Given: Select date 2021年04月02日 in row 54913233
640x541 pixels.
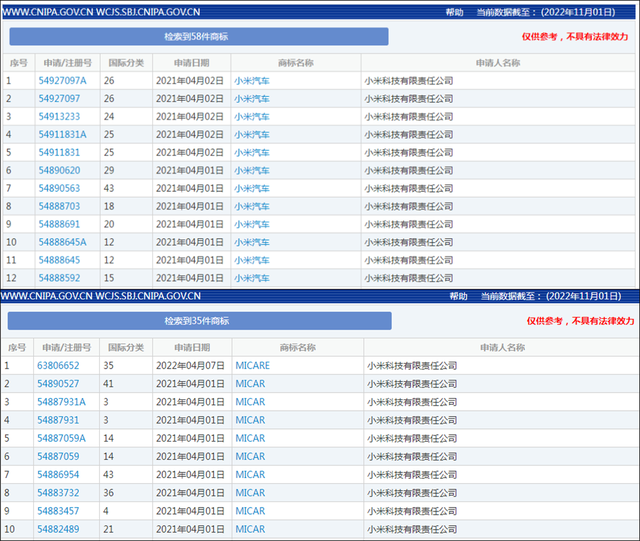Looking at the screenshot, I should point(190,117).
